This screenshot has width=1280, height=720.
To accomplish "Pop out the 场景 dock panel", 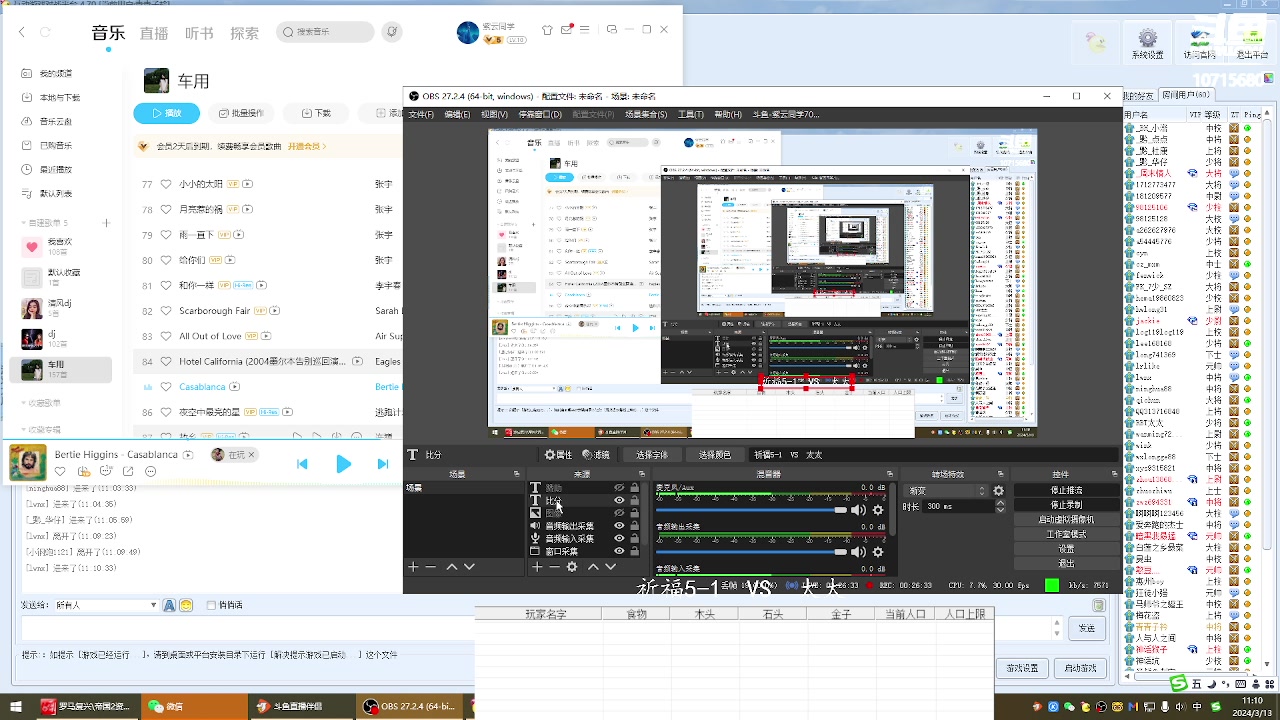I will click(x=517, y=474).
